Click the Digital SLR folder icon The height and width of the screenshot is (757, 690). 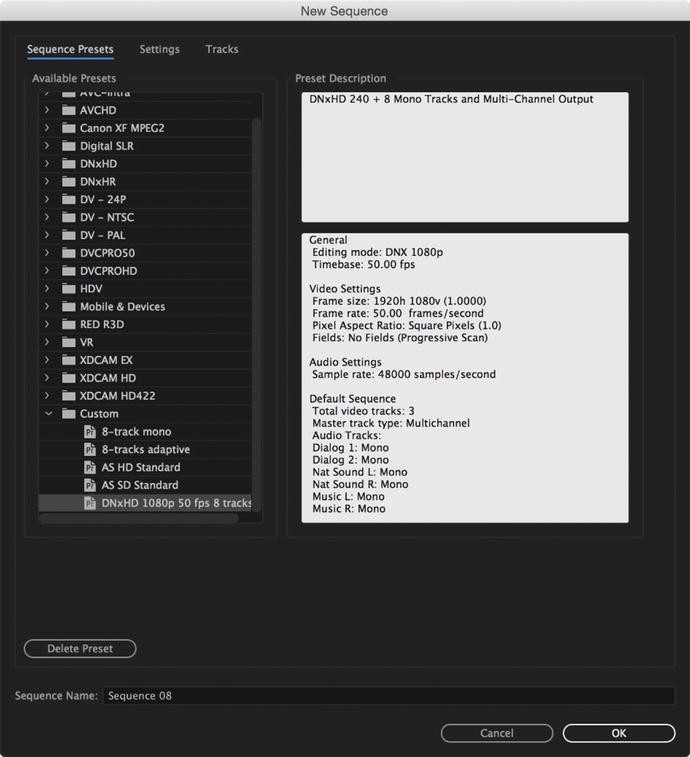[x=69, y=146]
